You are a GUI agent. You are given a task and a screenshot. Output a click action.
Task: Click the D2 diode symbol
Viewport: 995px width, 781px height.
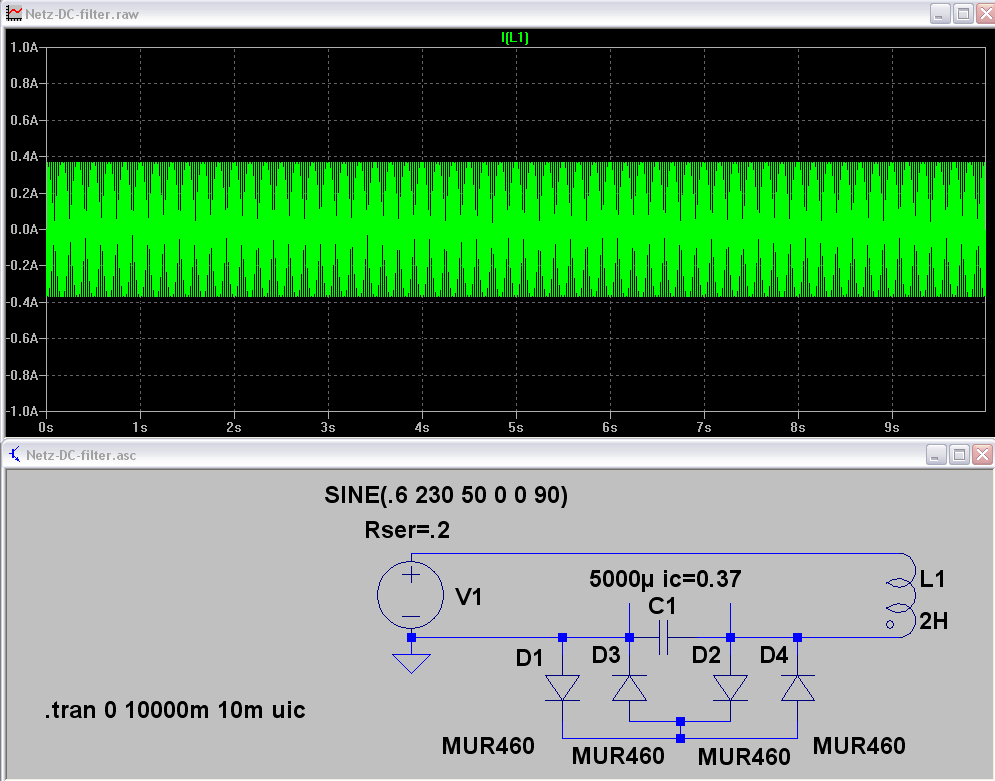[x=730, y=687]
